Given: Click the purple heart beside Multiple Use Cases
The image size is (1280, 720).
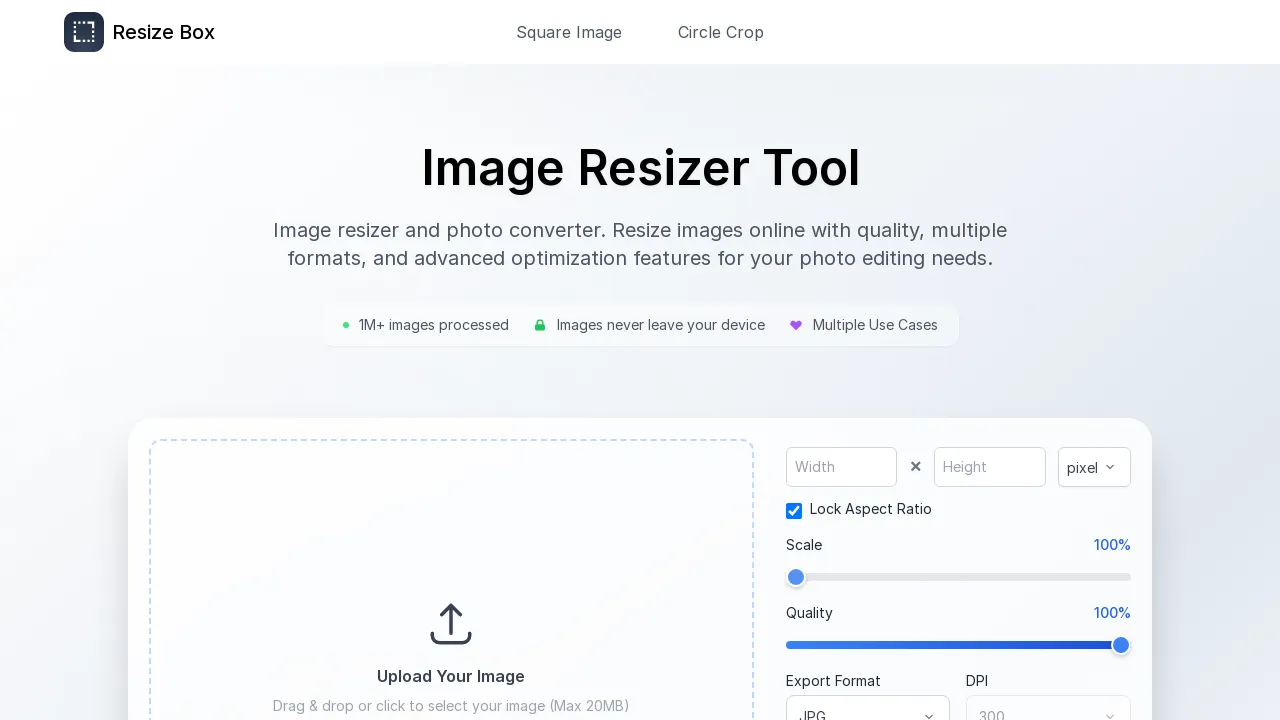Looking at the screenshot, I should [x=796, y=325].
